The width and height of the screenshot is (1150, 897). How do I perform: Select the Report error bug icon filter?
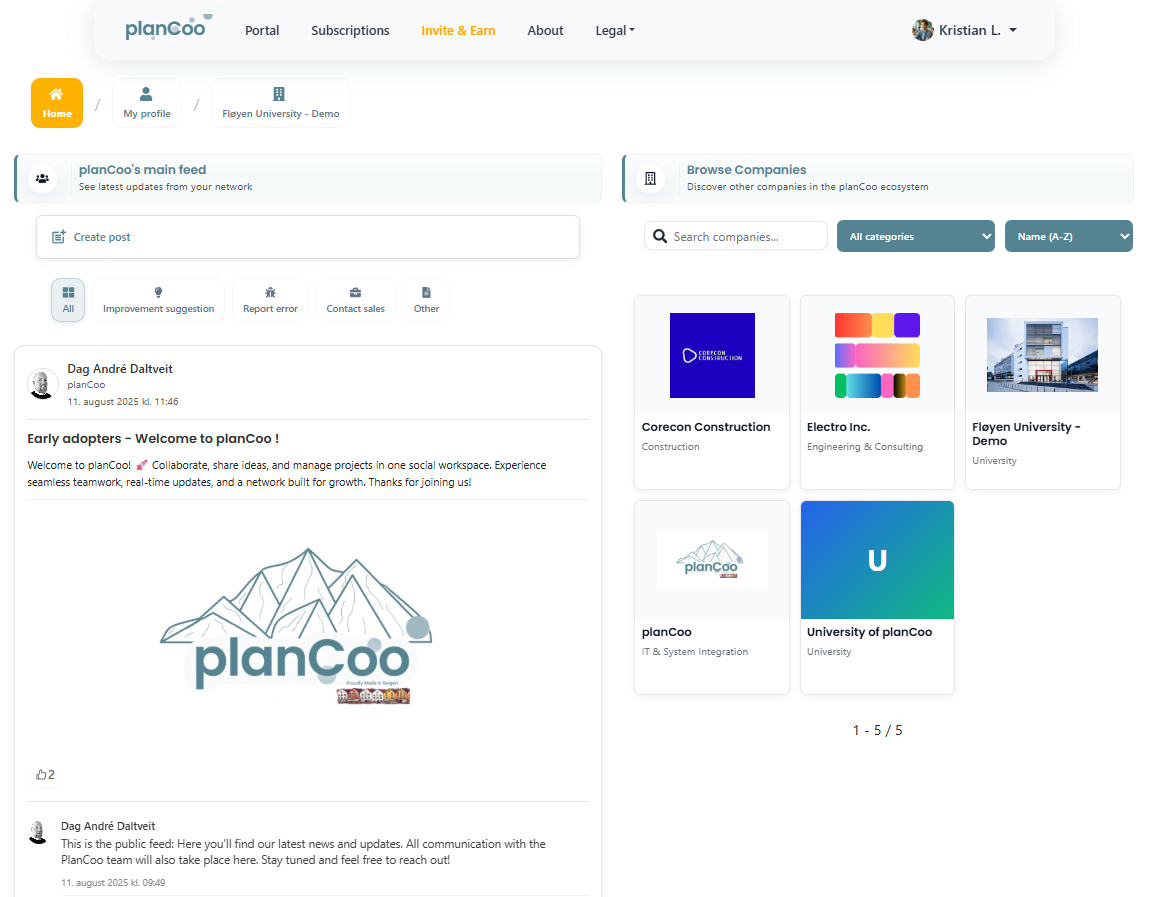tap(270, 293)
